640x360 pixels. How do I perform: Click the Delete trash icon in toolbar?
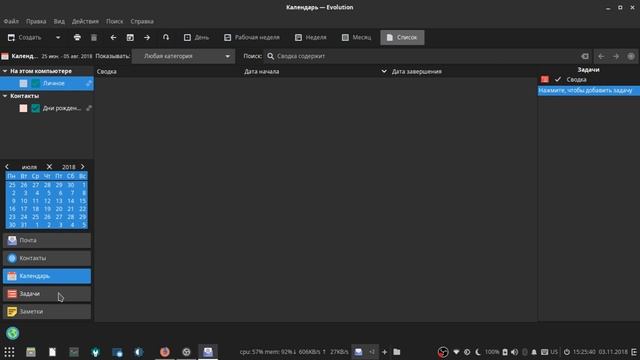[94, 38]
